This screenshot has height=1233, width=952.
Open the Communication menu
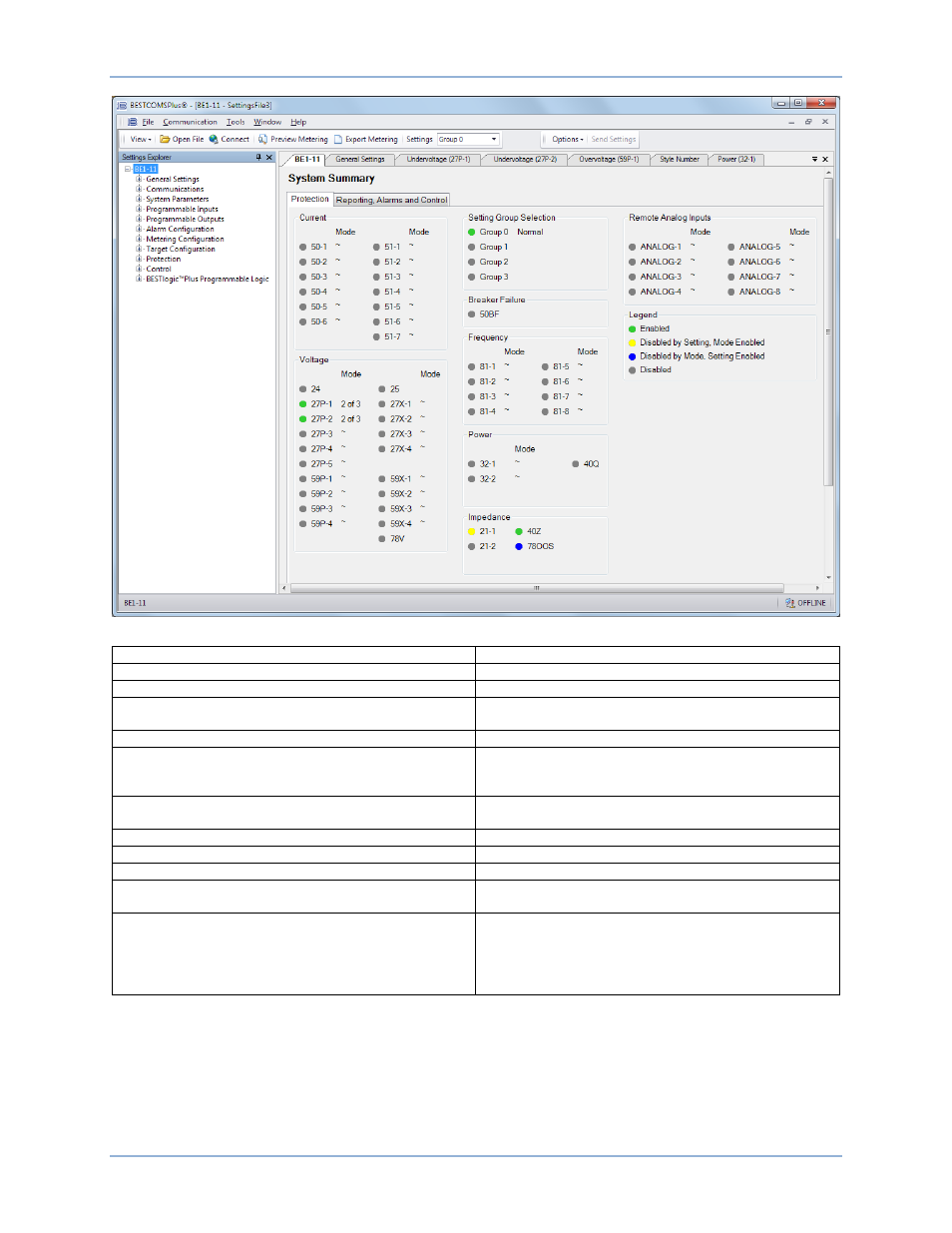tap(190, 122)
